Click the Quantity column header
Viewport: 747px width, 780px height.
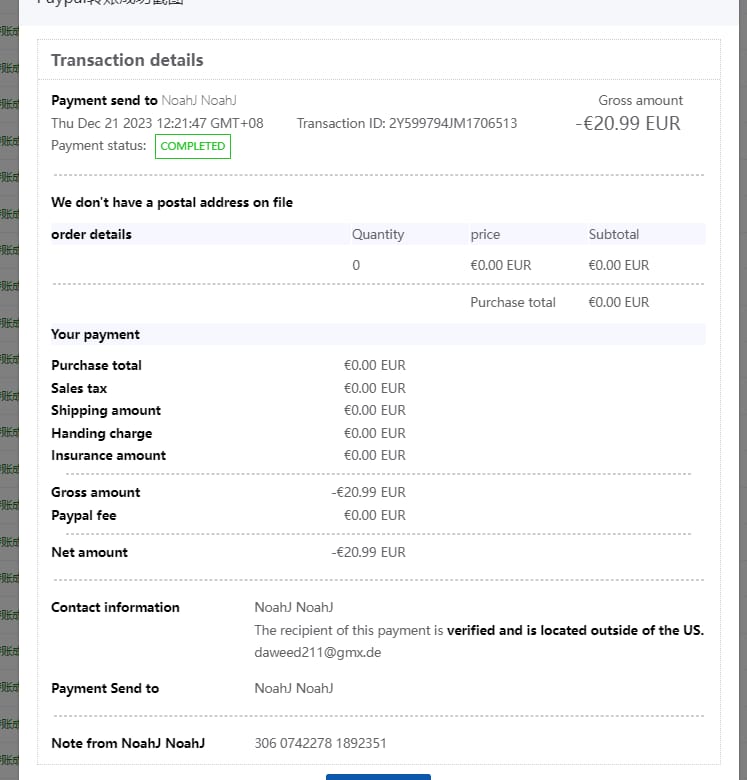[378, 234]
